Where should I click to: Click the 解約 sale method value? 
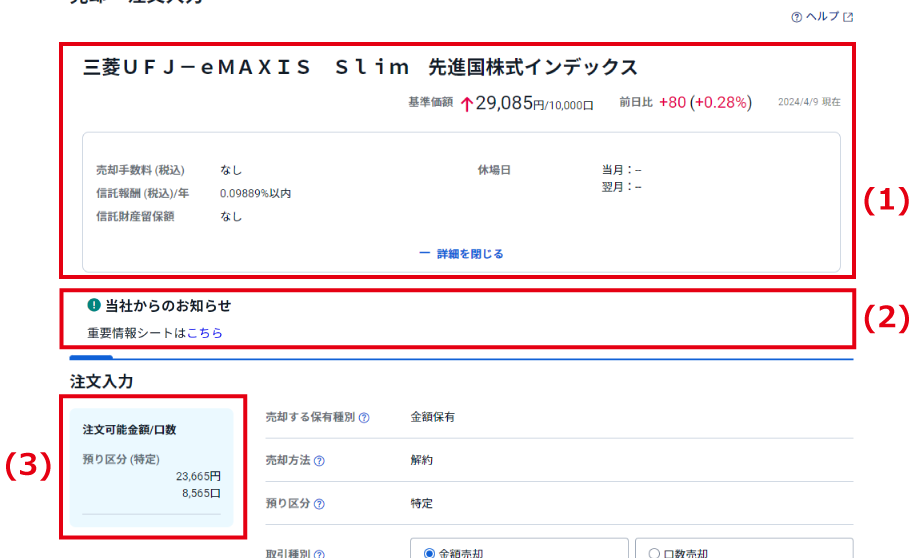(421, 460)
